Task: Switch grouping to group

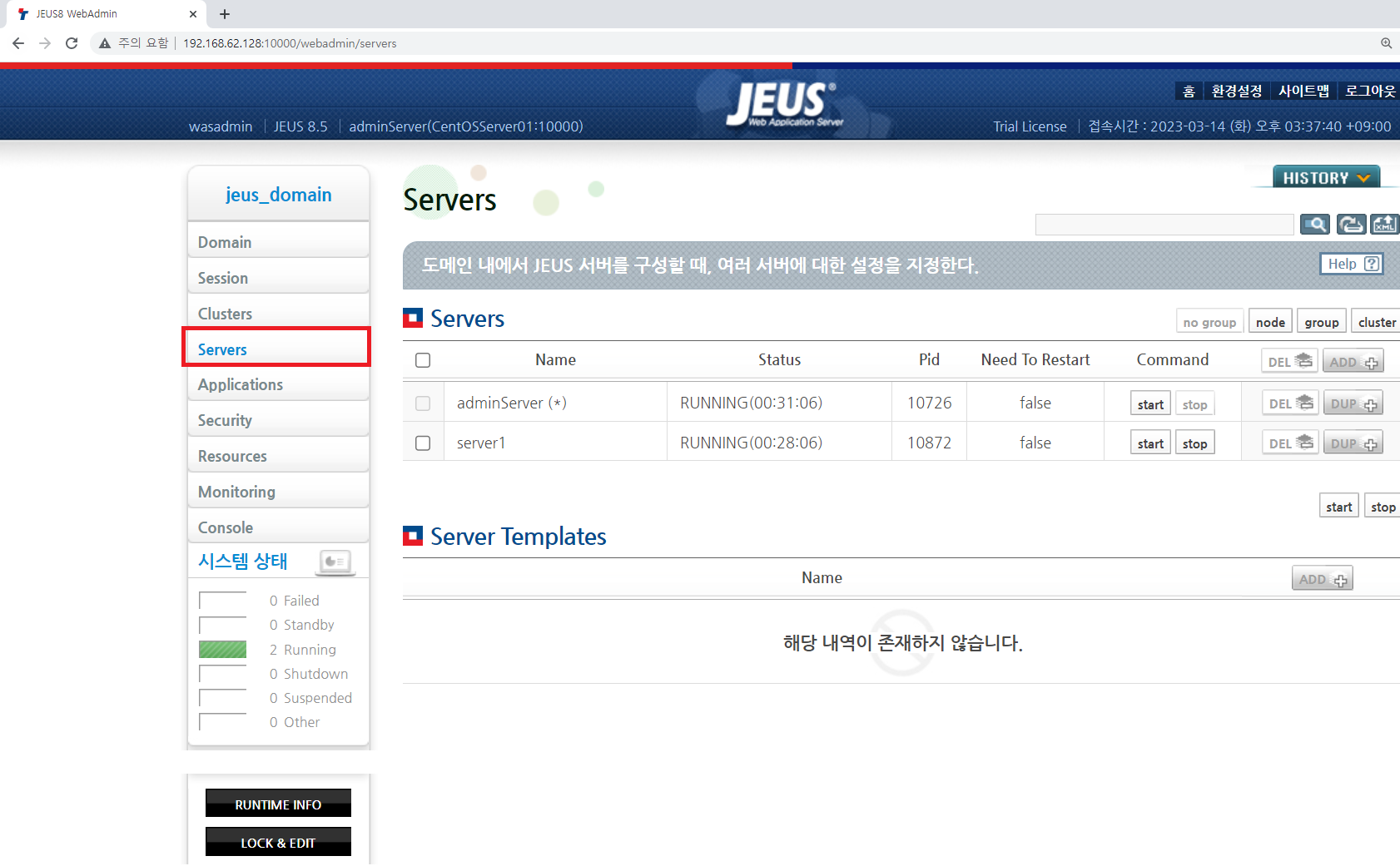Action: (1322, 322)
